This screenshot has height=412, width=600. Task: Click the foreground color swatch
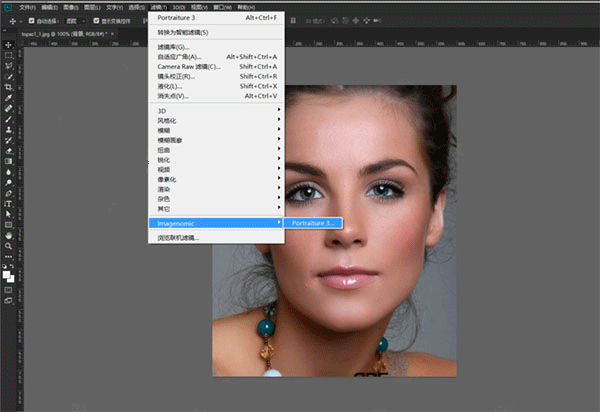(6, 273)
